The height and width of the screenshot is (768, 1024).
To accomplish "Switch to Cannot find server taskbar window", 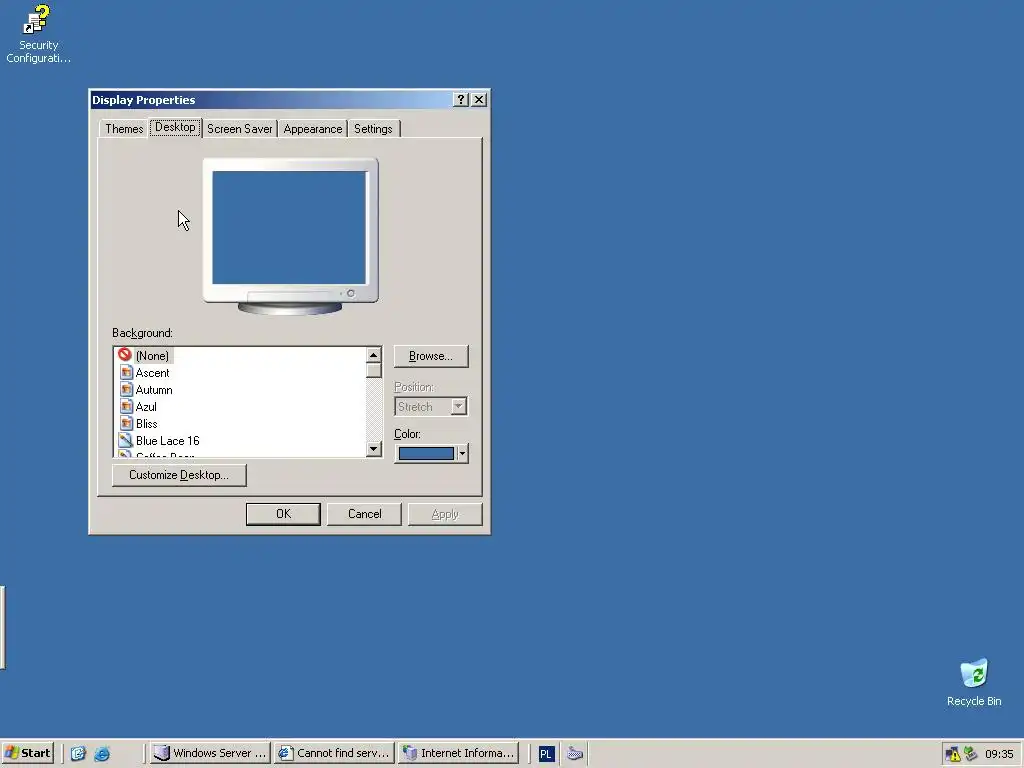I will coord(334,753).
